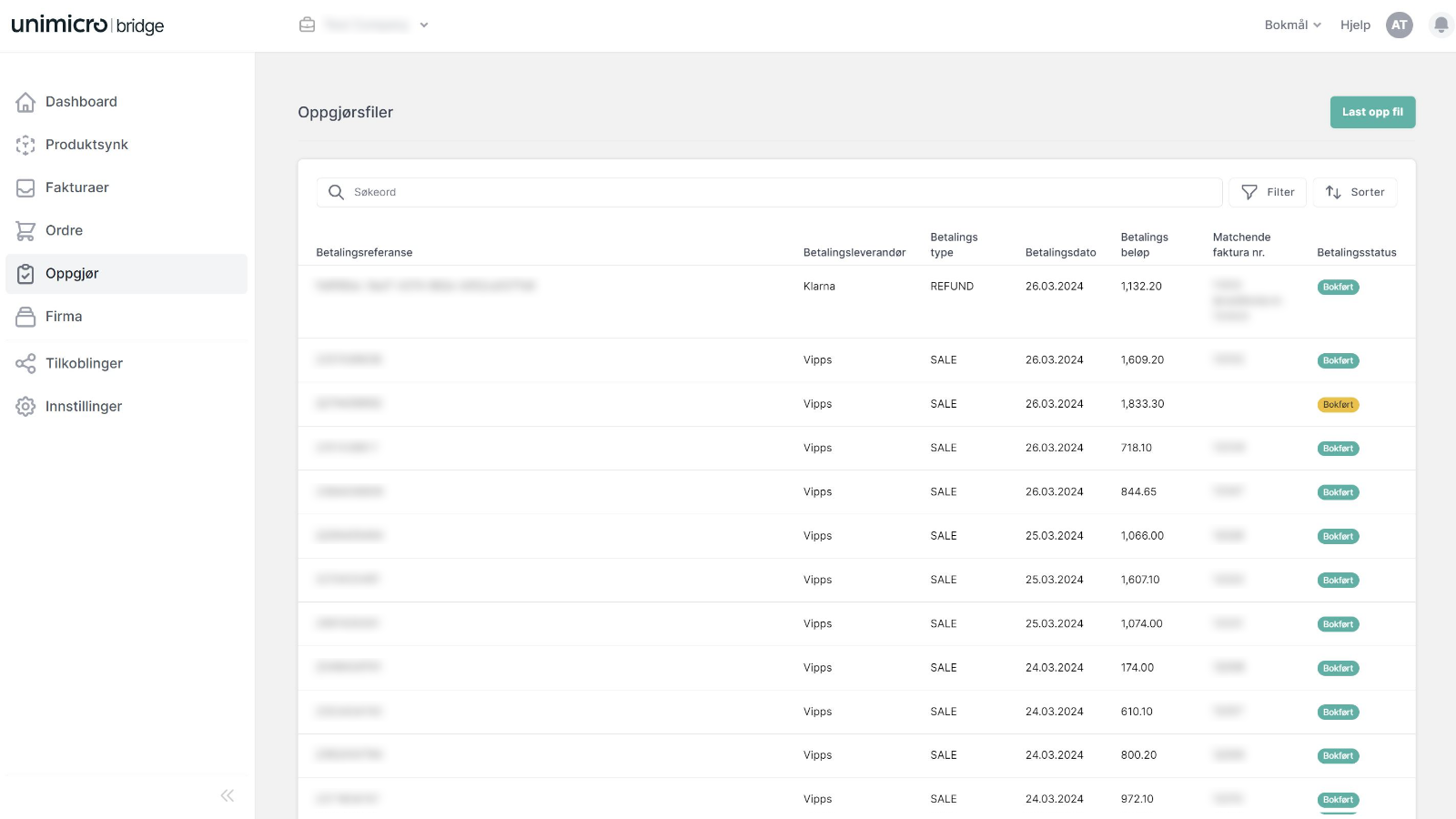
Task: Click the Betalingsleverandør column header
Action: tap(854, 253)
